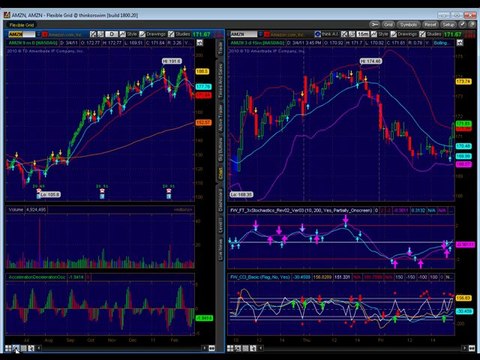Click the Hi: 191.6 price bubble
The height and width of the screenshot is (360, 480).
[x=172, y=61]
